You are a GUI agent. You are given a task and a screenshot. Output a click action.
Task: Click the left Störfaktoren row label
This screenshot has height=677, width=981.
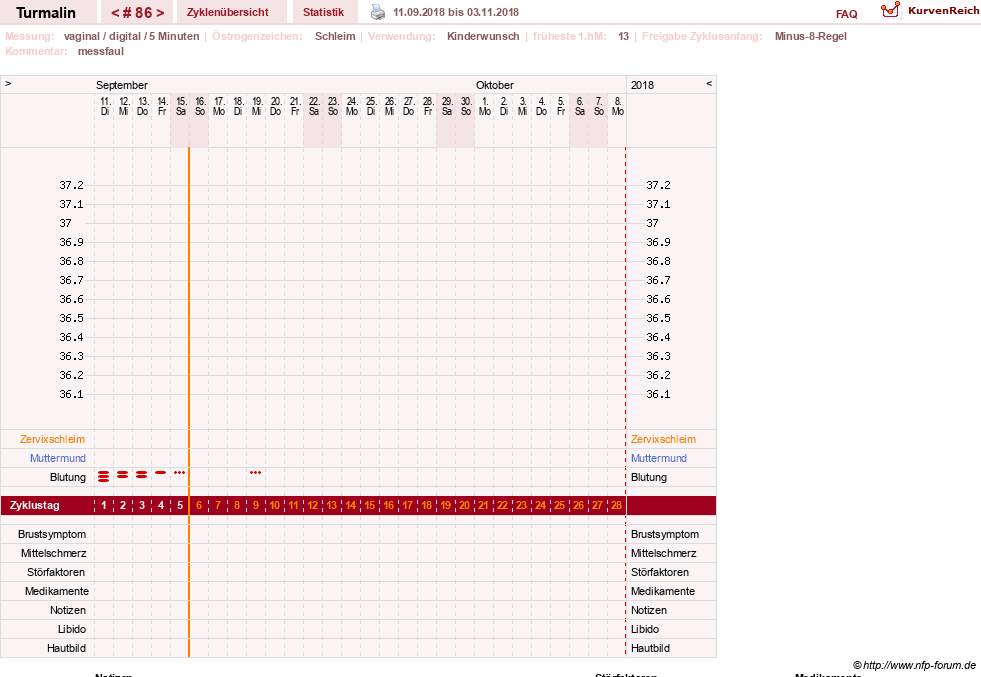(x=56, y=572)
